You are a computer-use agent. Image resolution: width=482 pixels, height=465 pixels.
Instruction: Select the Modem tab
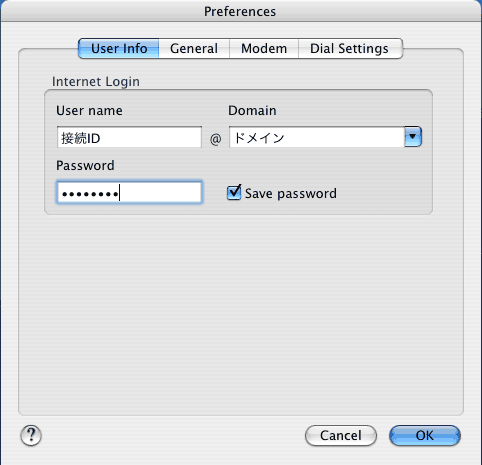(264, 49)
